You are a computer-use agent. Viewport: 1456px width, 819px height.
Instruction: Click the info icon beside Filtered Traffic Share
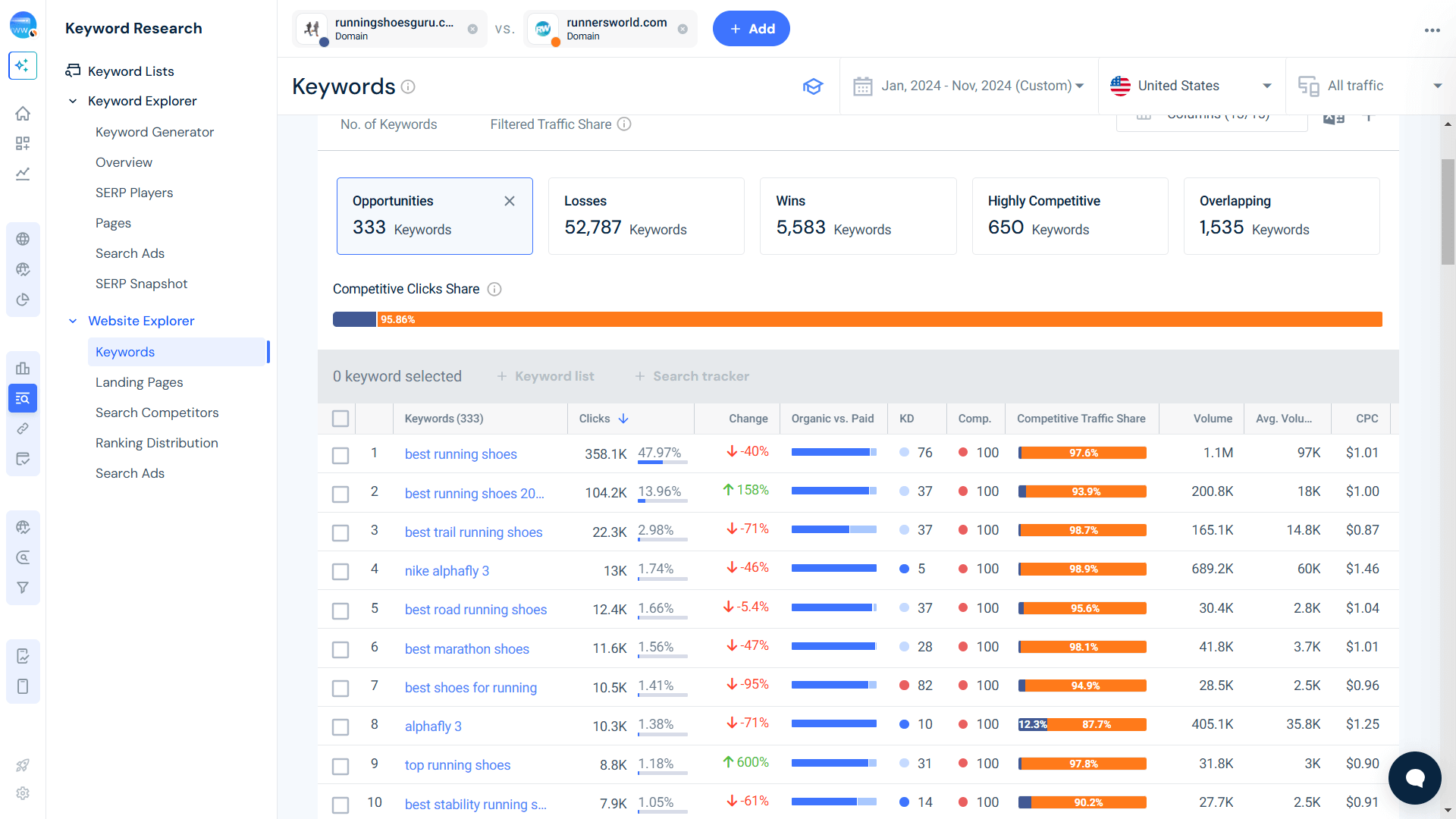coord(624,124)
